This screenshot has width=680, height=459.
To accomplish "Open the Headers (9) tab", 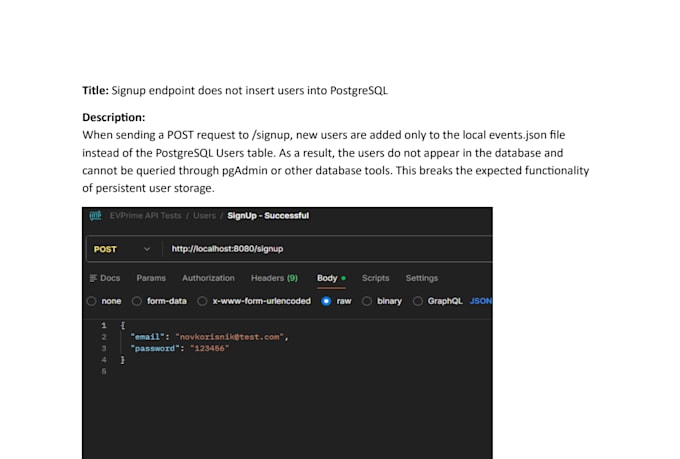I will 275,278.
